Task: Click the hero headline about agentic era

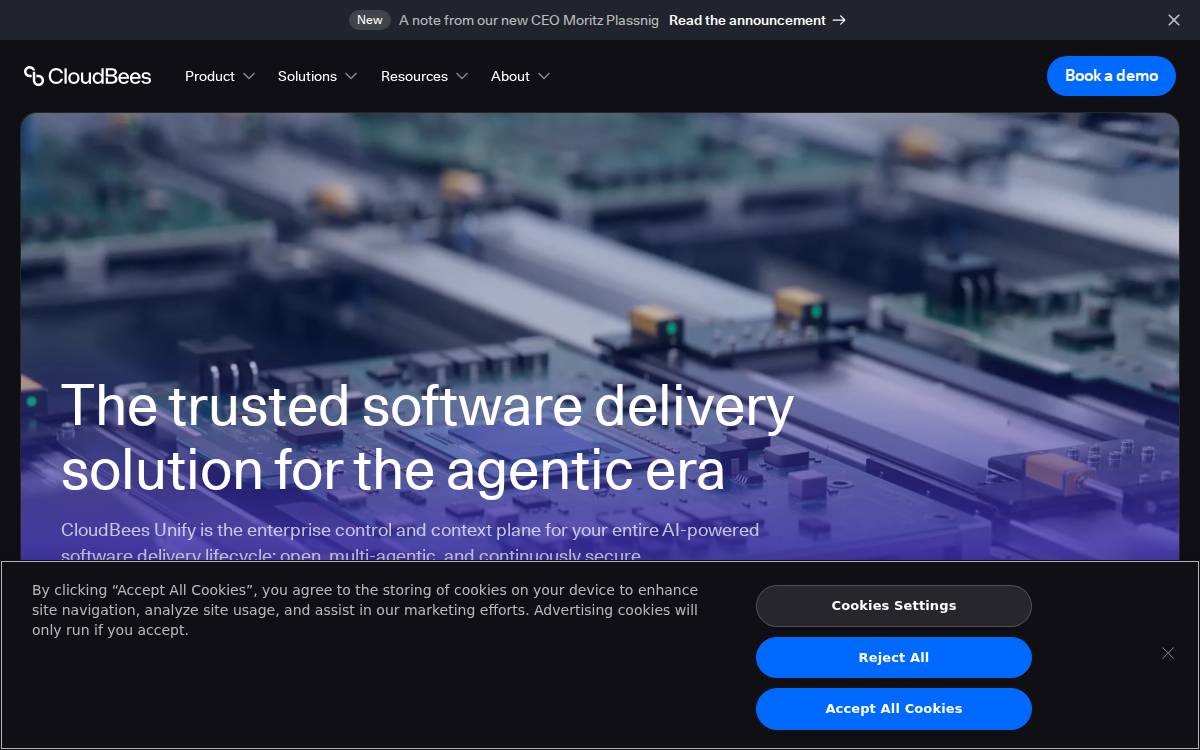Action: tap(427, 437)
